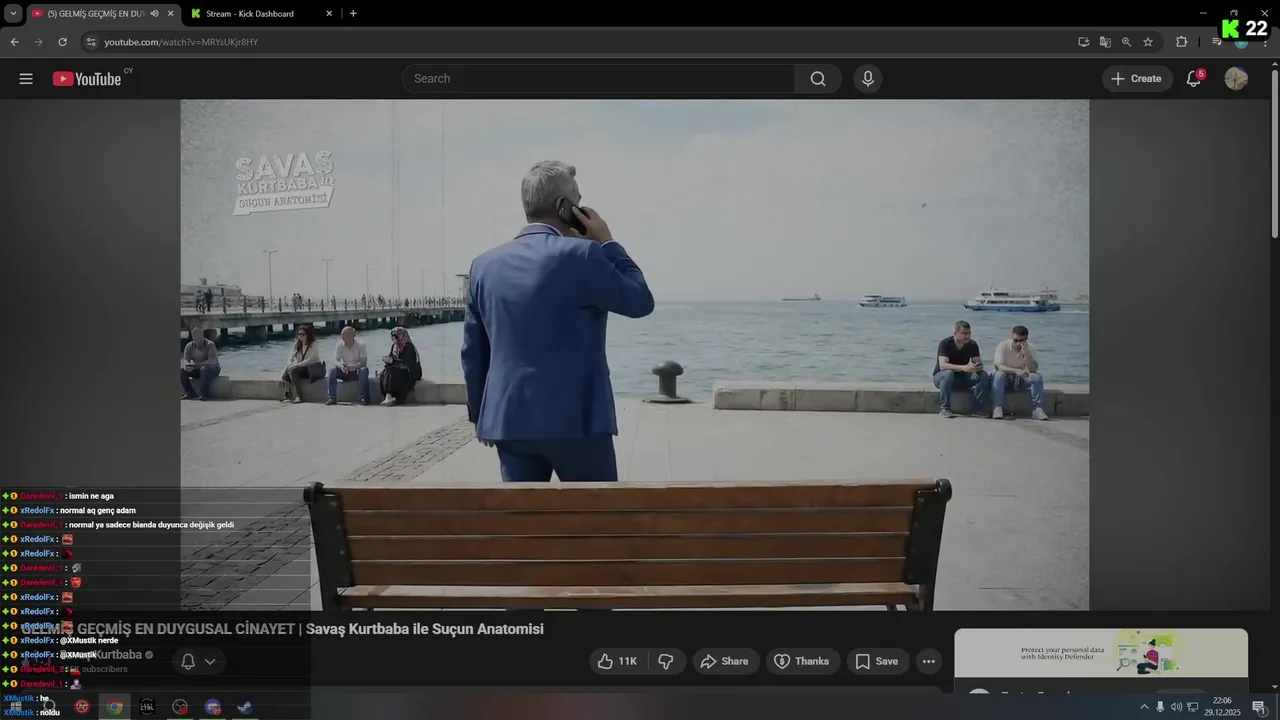Pause the video by clicking the player

pos(634,354)
